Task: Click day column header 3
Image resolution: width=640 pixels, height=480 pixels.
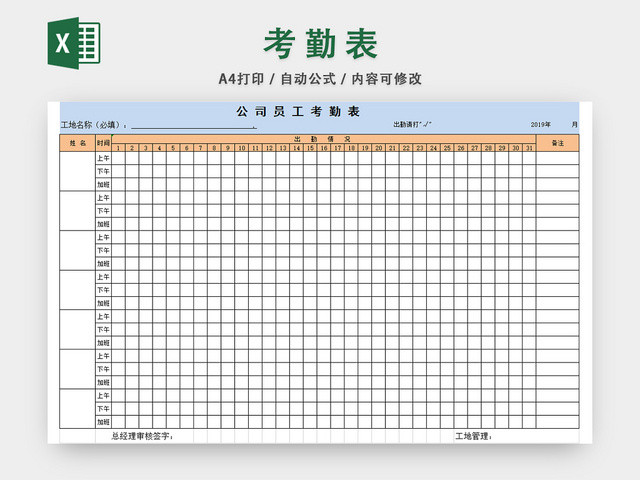Action: click(x=146, y=148)
